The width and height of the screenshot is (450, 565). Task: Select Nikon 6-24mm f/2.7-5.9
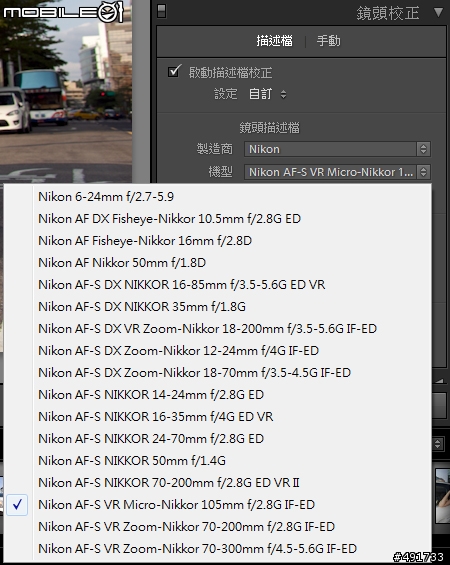[x=218, y=197]
